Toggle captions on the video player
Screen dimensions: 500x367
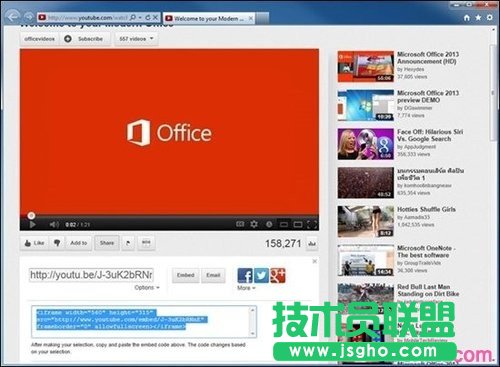click(x=240, y=224)
